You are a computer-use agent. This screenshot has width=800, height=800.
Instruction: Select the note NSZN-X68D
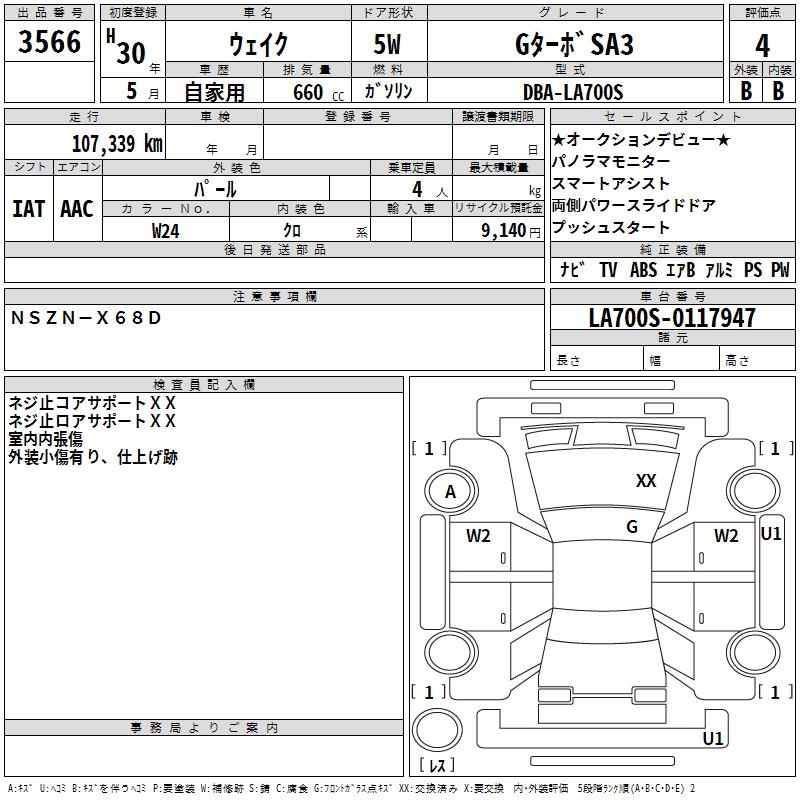click(x=86, y=318)
